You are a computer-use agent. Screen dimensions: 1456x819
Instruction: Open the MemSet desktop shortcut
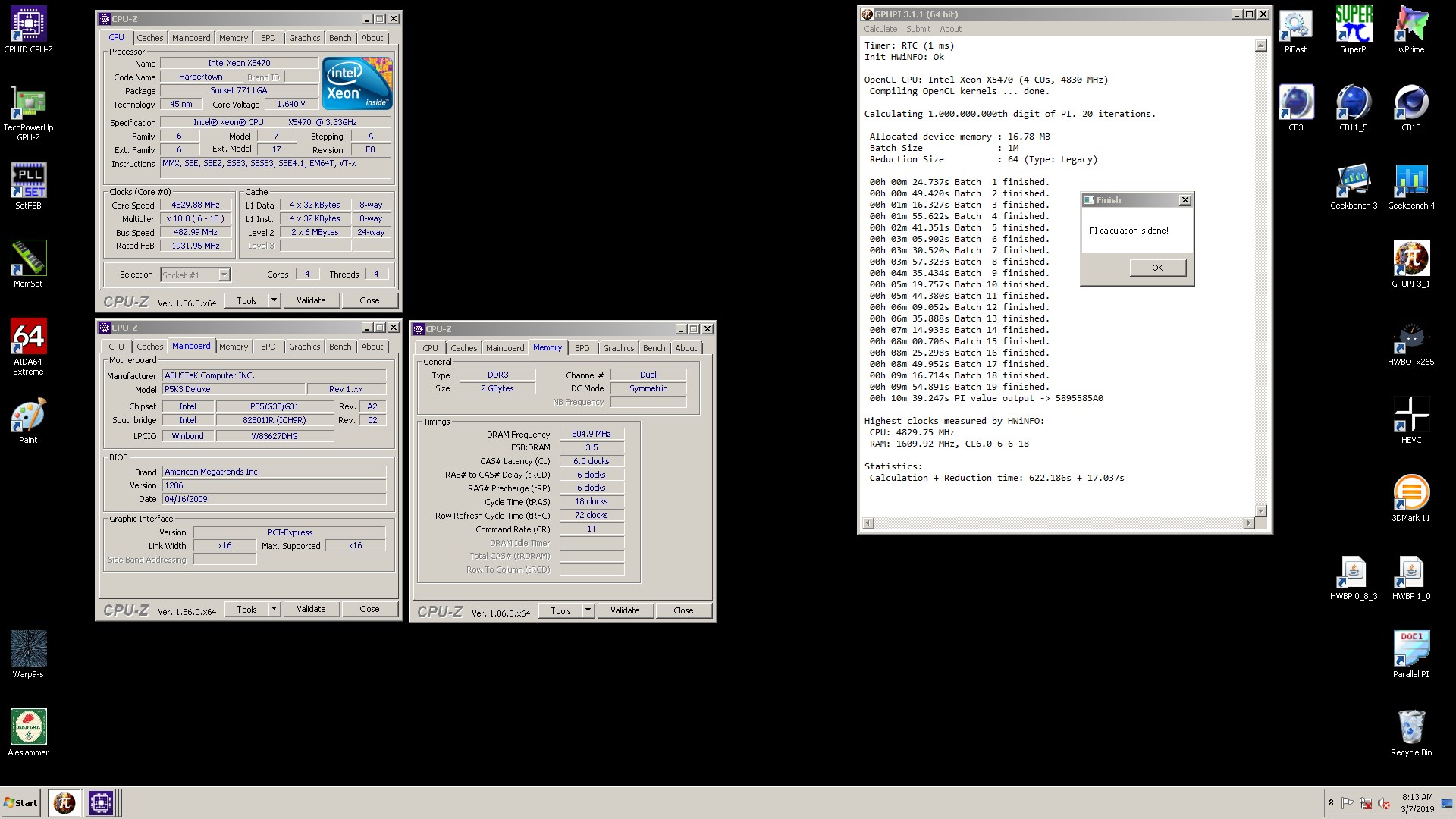click(x=28, y=264)
